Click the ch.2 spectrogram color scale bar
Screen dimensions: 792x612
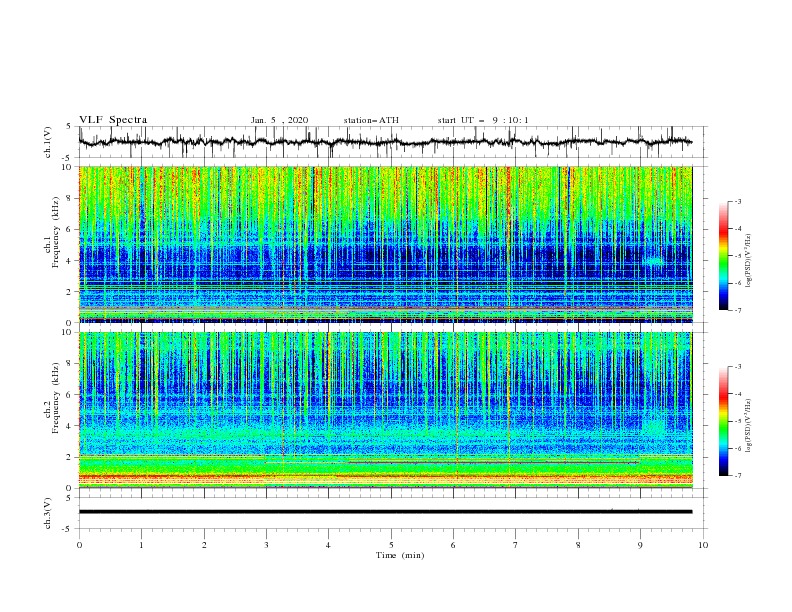pyautogui.click(x=723, y=421)
